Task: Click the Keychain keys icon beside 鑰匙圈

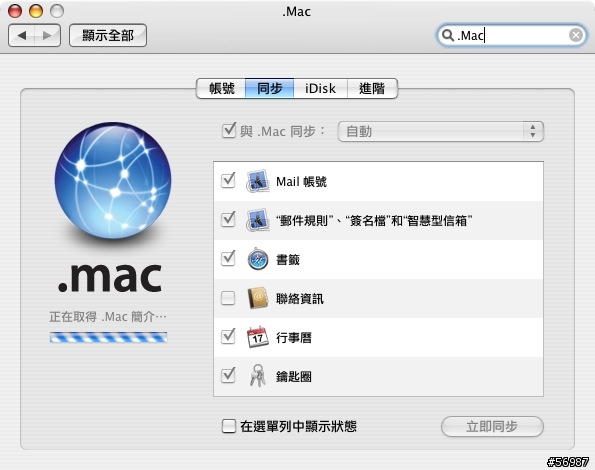Action: pyautogui.click(x=258, y=376)
